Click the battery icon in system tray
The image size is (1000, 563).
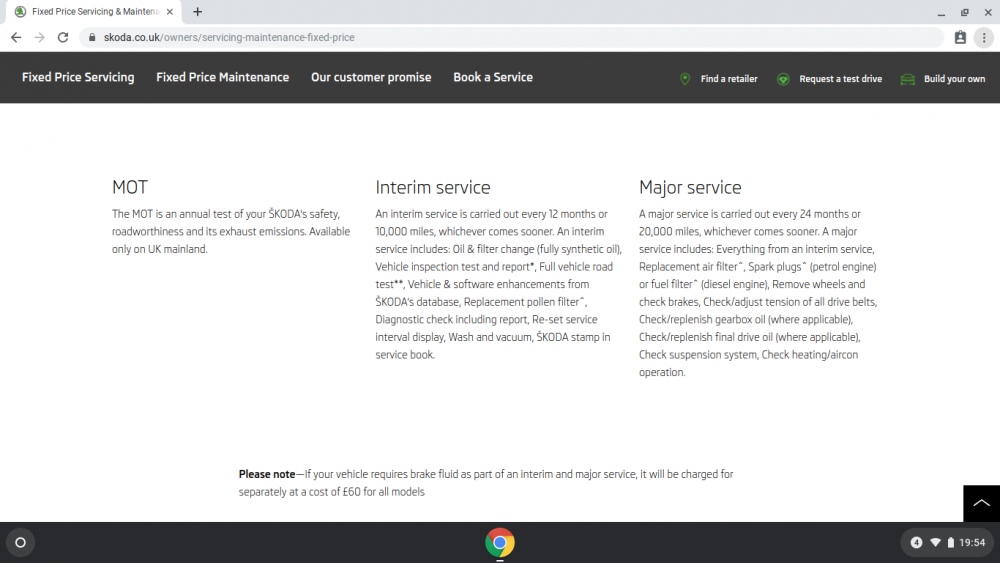pos(951,543)
